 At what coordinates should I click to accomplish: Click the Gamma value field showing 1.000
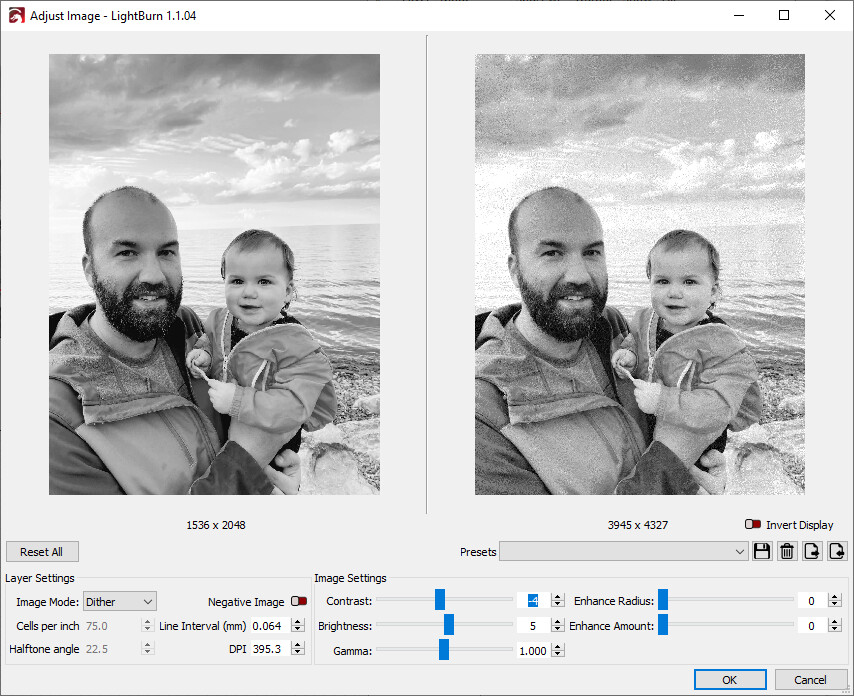[533, 650]
